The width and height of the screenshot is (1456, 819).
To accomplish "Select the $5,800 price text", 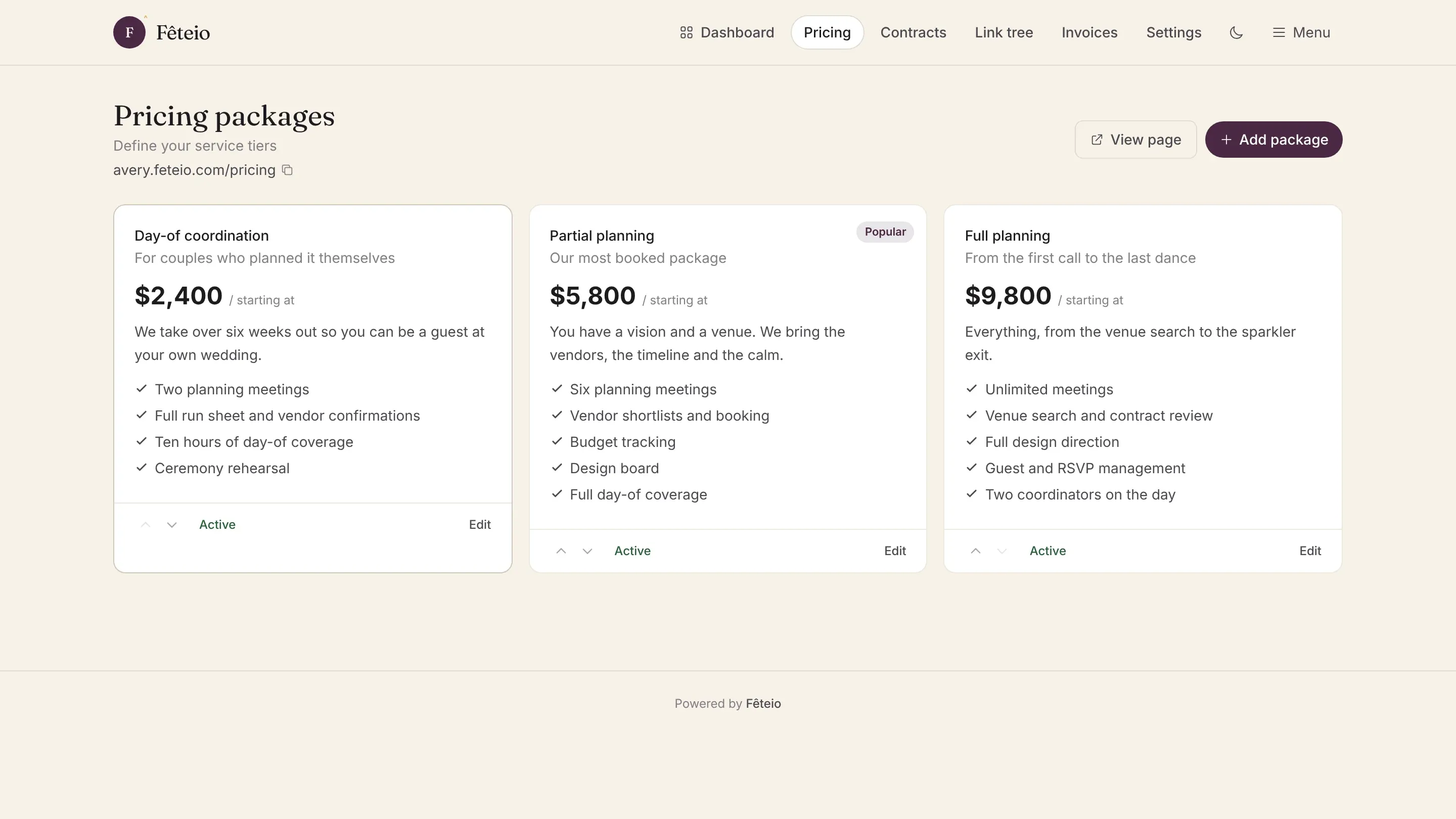I will point(593,296).
